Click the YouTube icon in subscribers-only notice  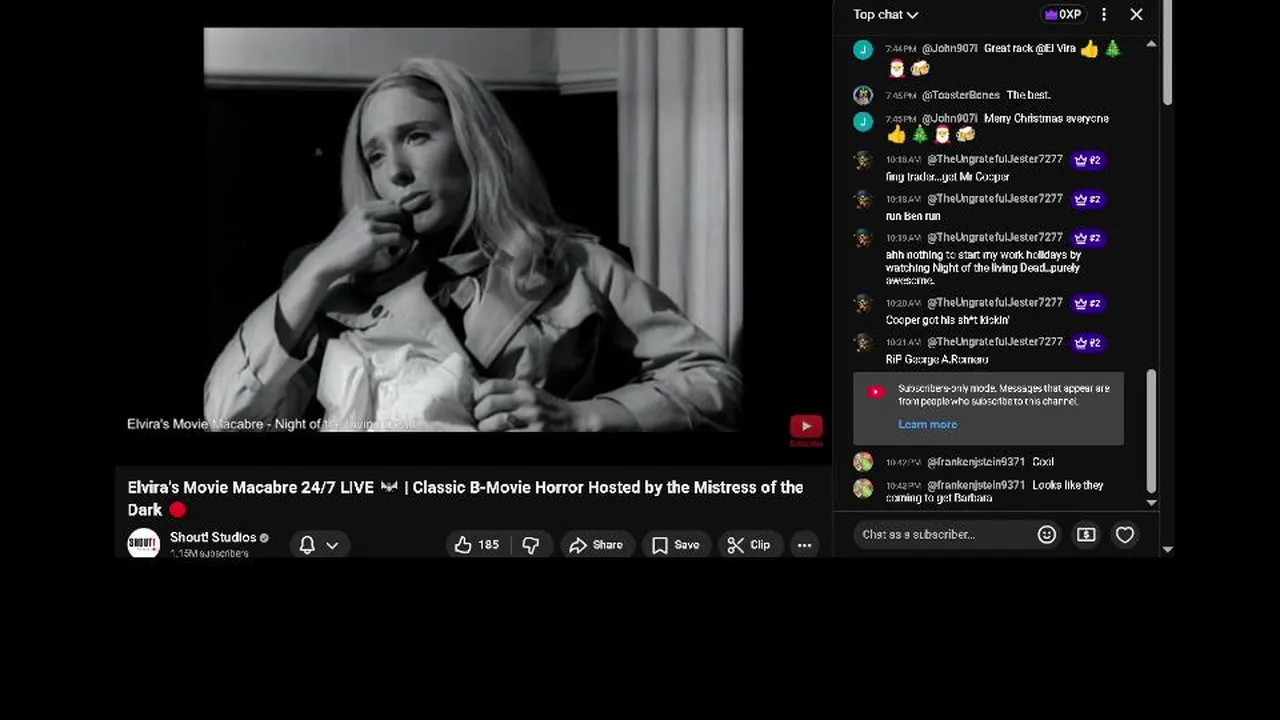876,392
